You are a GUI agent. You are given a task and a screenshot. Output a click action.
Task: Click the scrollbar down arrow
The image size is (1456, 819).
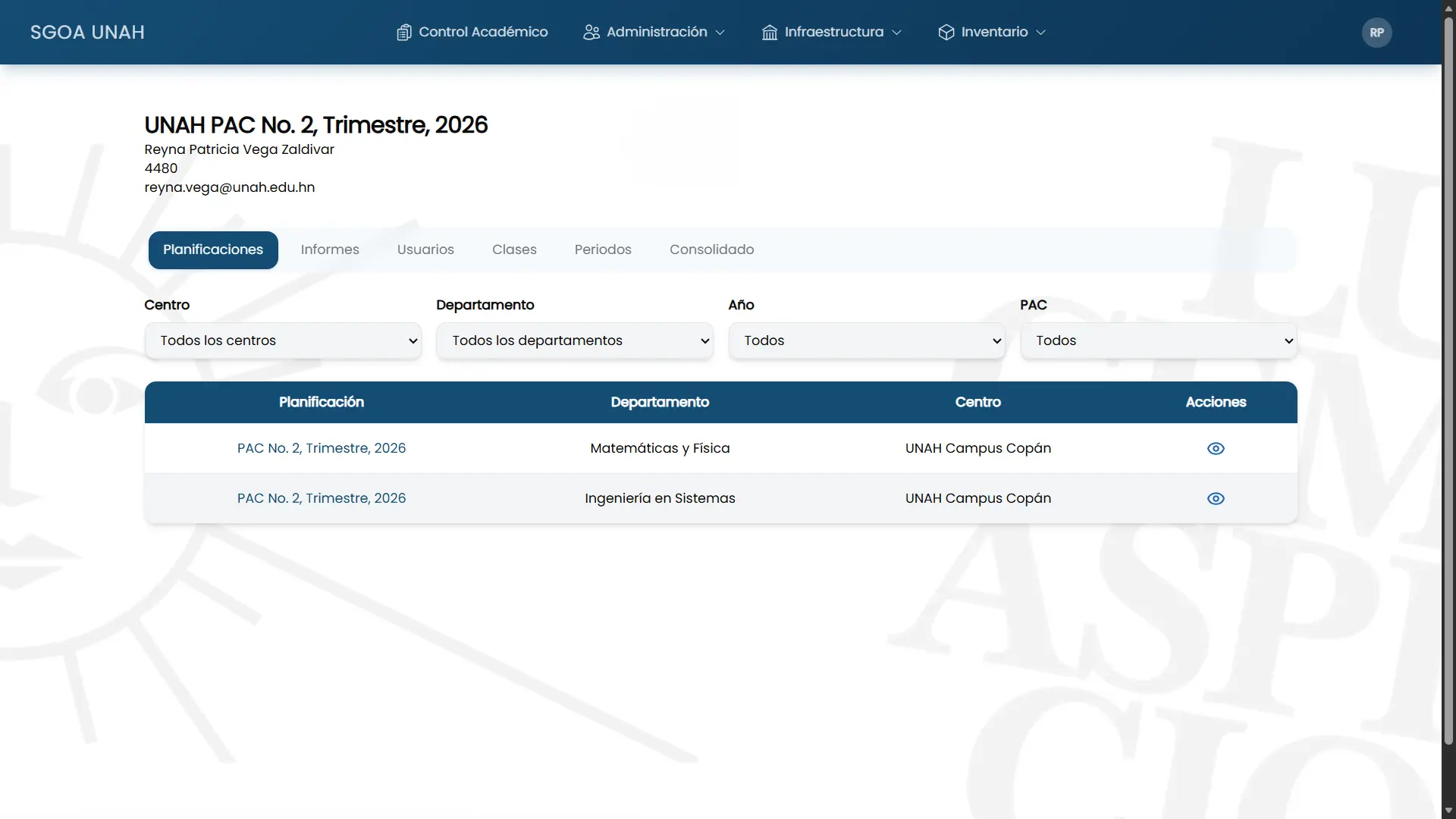click(1448, 811)
